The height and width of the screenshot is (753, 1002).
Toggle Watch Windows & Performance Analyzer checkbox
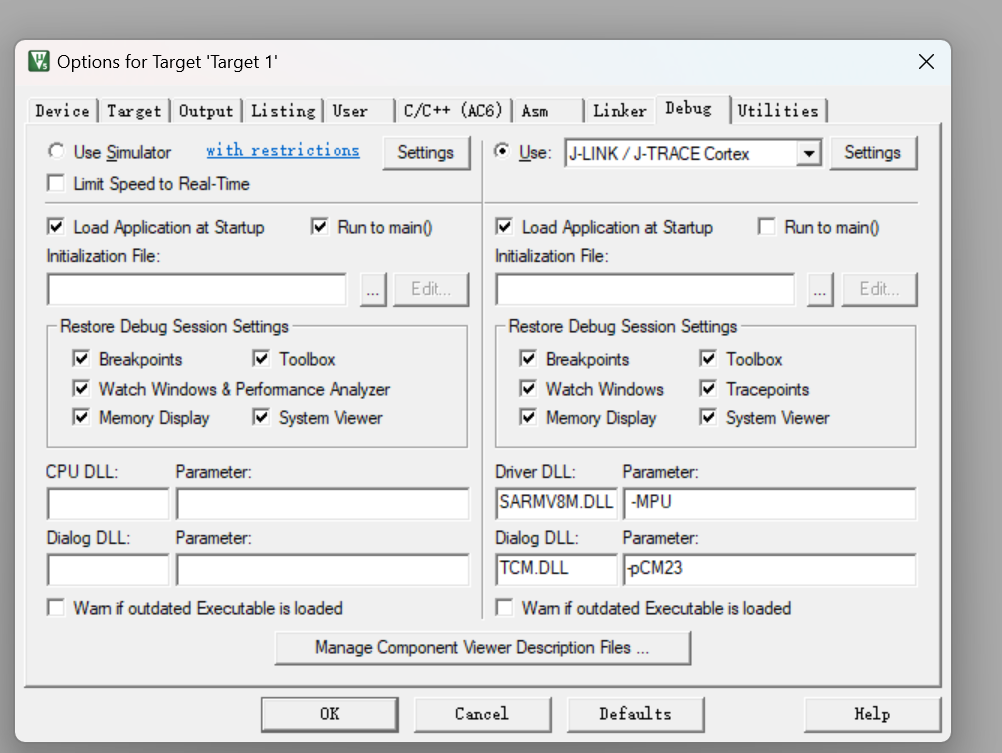(x=81, y=389)
